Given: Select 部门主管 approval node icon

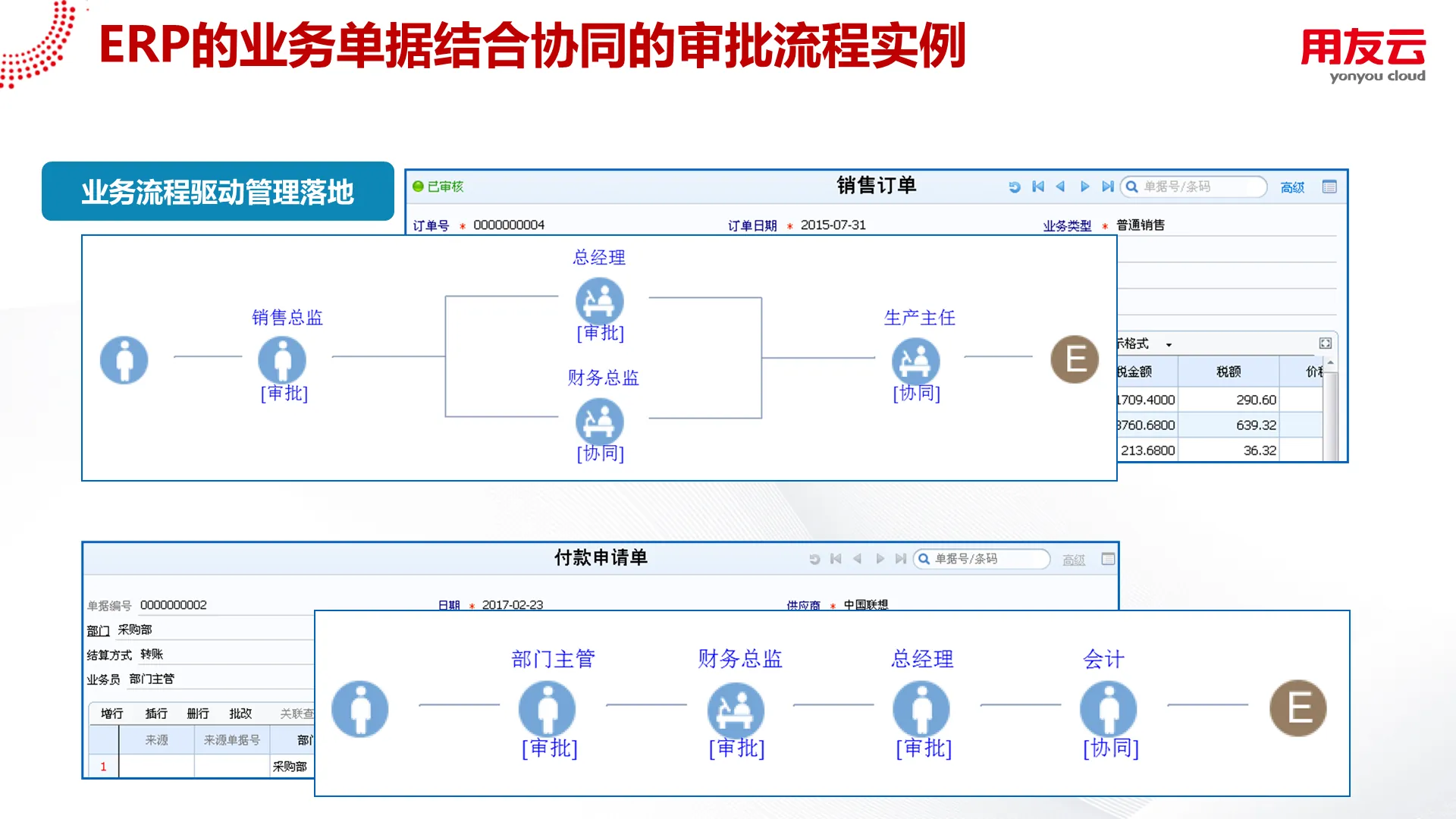Looking at the screenshot, I should (547, 709).
